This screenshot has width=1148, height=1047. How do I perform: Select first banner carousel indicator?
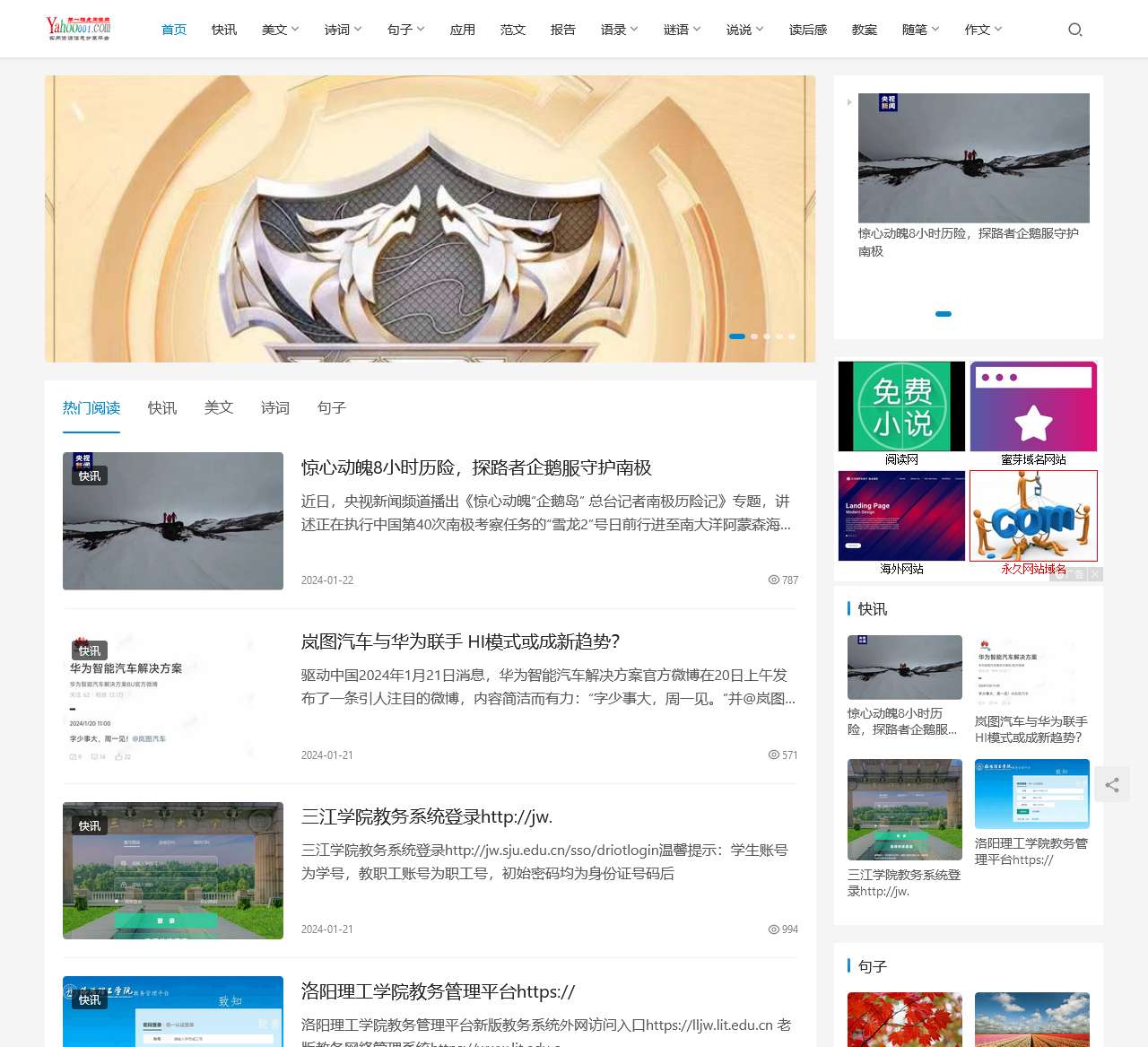click(x=737, y=336)
